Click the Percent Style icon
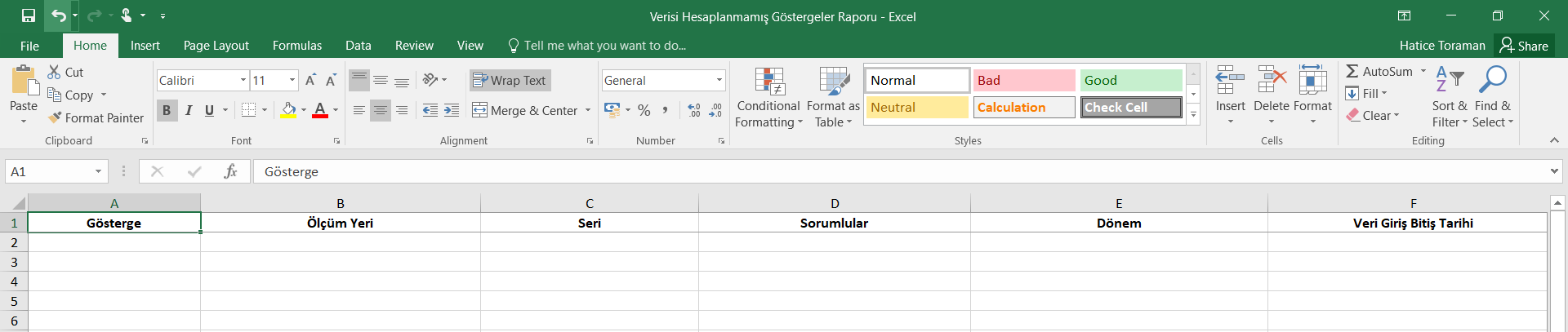The height and width of the screenshot is (332, 1568). point(644,110)
